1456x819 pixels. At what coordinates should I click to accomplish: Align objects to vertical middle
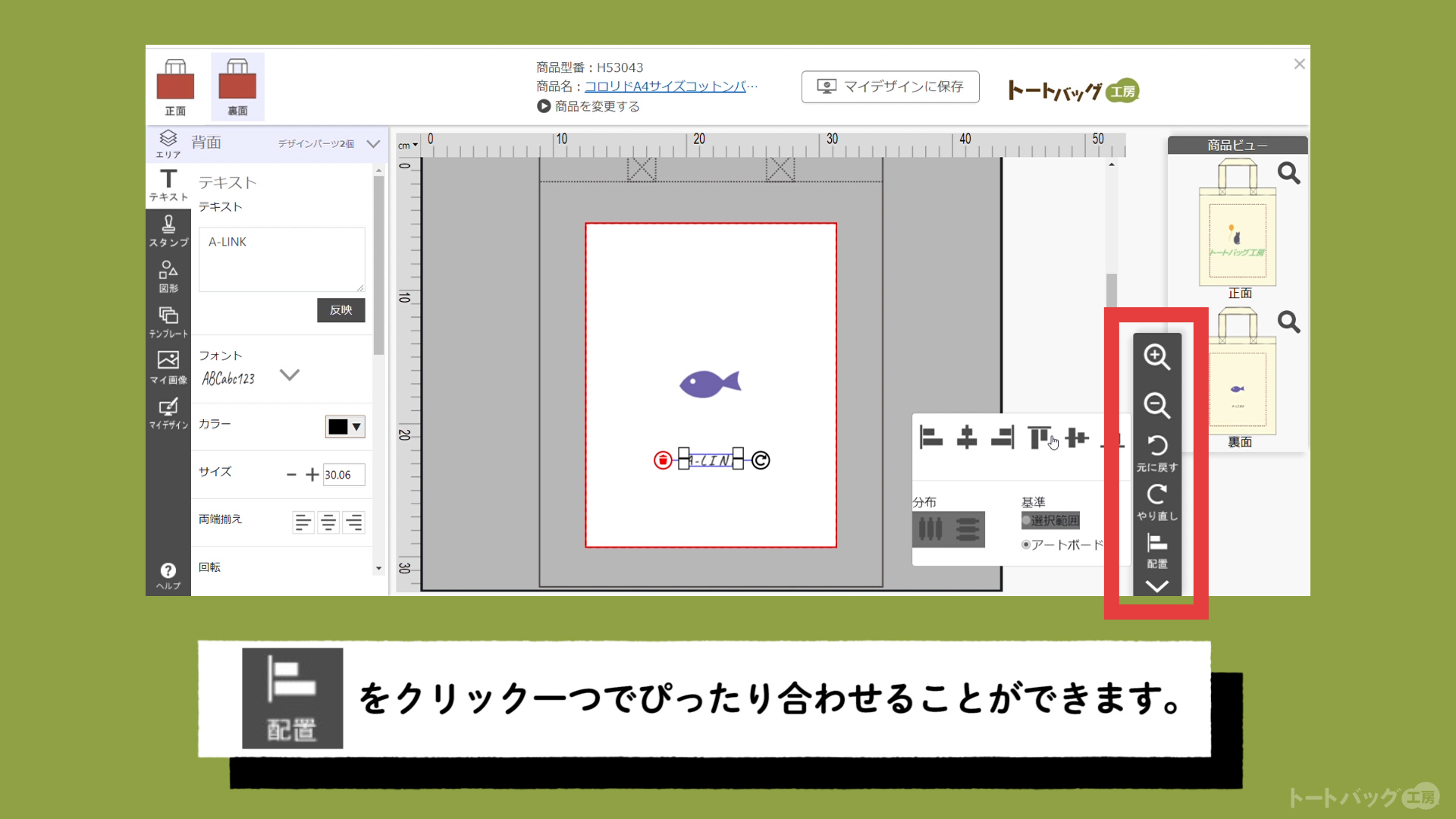(x=1077, y=438)
